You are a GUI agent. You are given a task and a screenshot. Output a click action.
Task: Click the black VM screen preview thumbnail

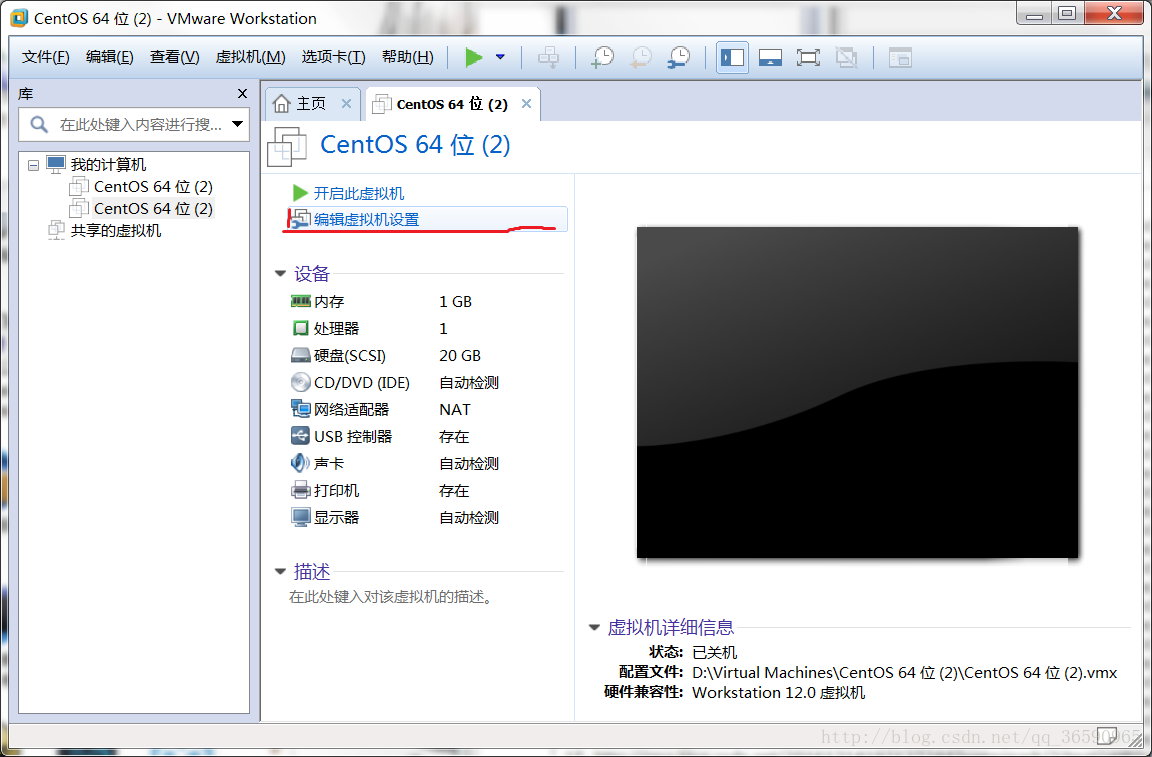click(x=857, y=392)
